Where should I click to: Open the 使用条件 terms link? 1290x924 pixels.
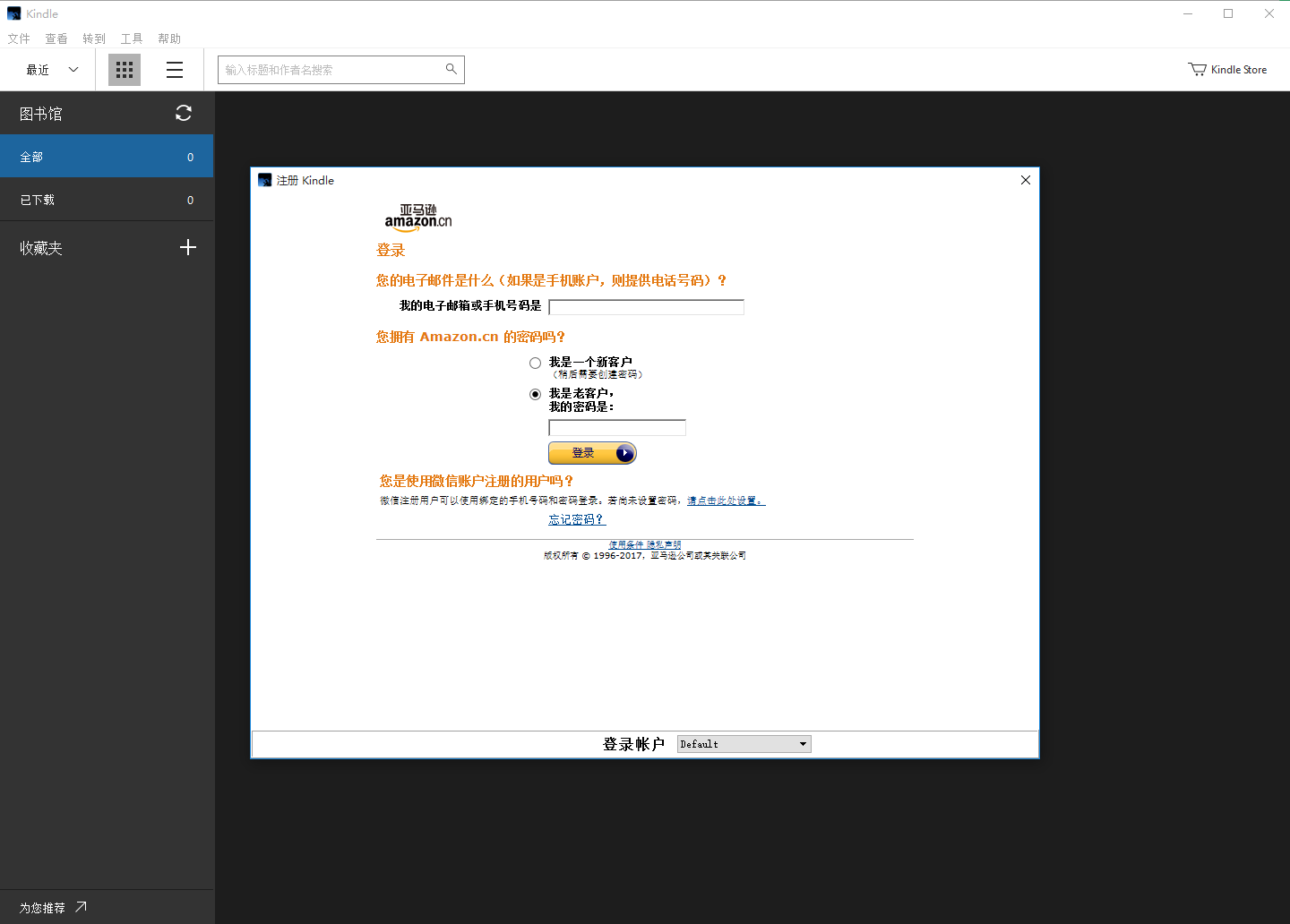[x=626, y=544]
